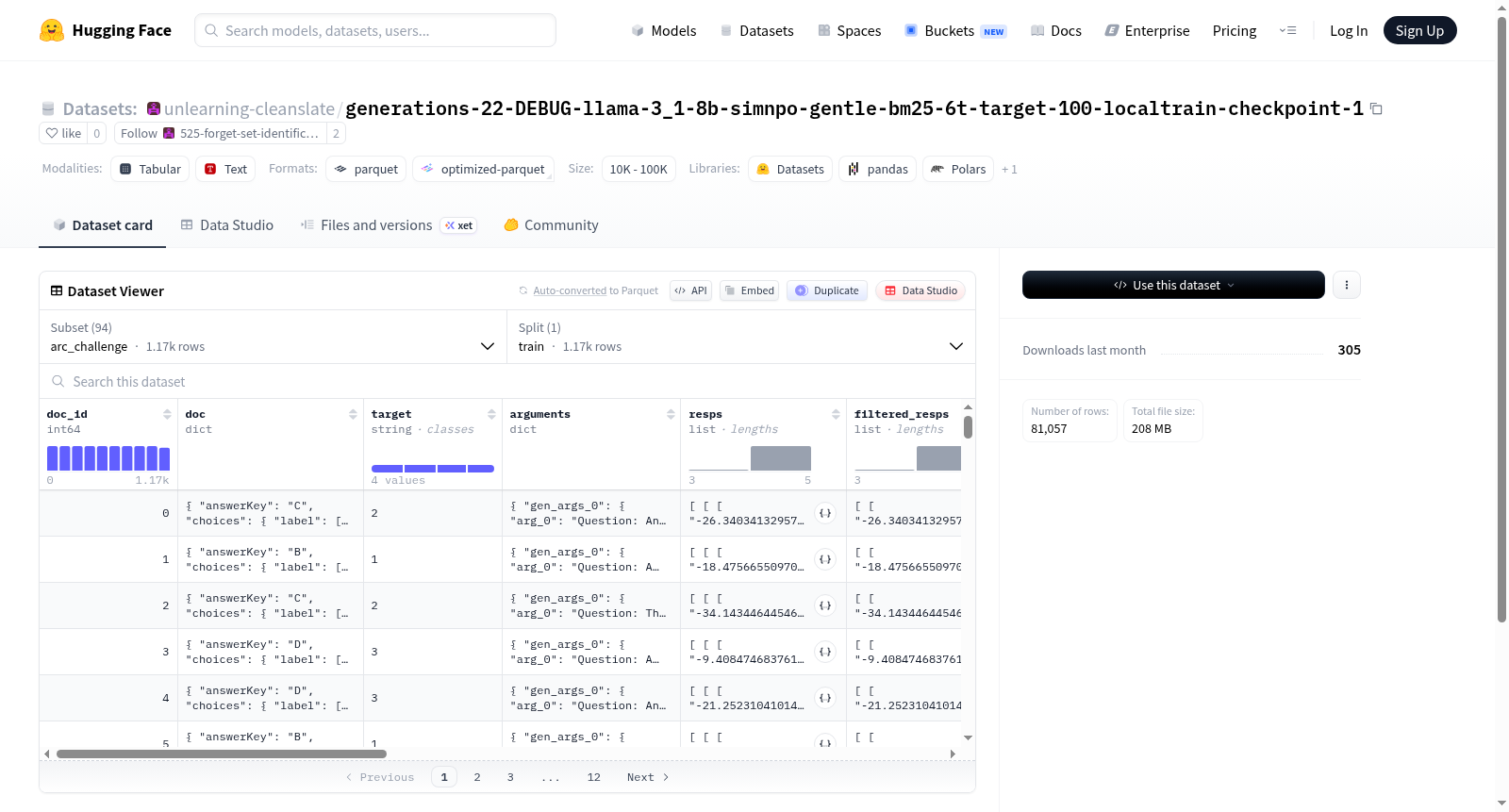
Task: Go to Next page of the table
Action: [x=648, y=777]
